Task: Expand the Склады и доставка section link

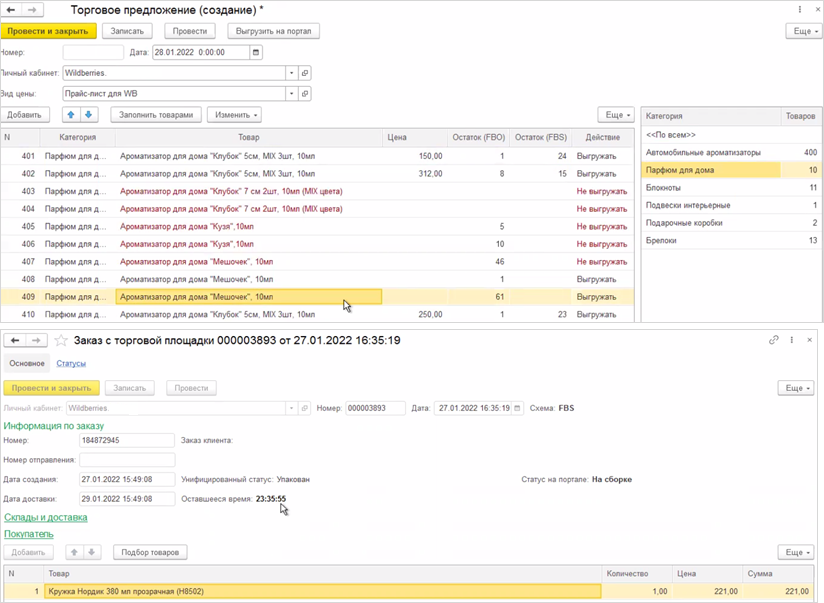Action: 45,517
